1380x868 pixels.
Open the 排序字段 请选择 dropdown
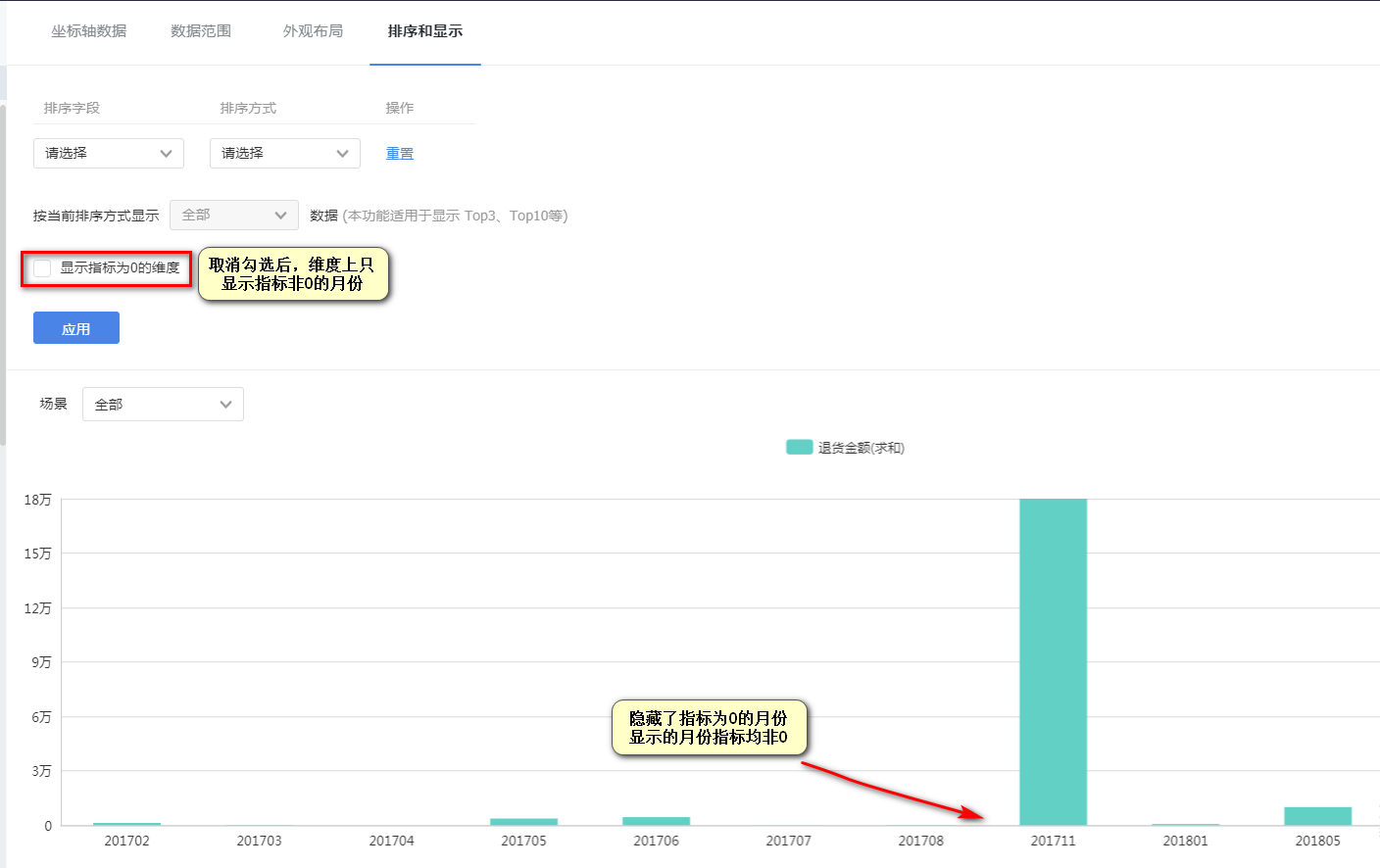pyautogui.click(x=109, y=153)
